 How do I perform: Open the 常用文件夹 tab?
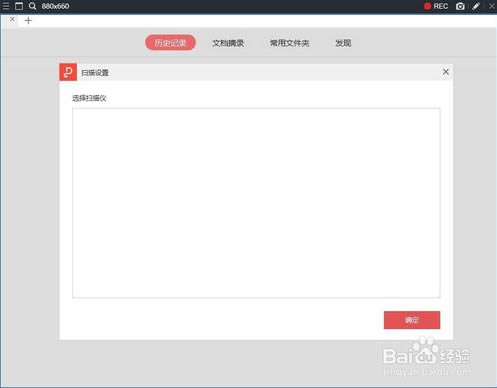click(289, 43)
